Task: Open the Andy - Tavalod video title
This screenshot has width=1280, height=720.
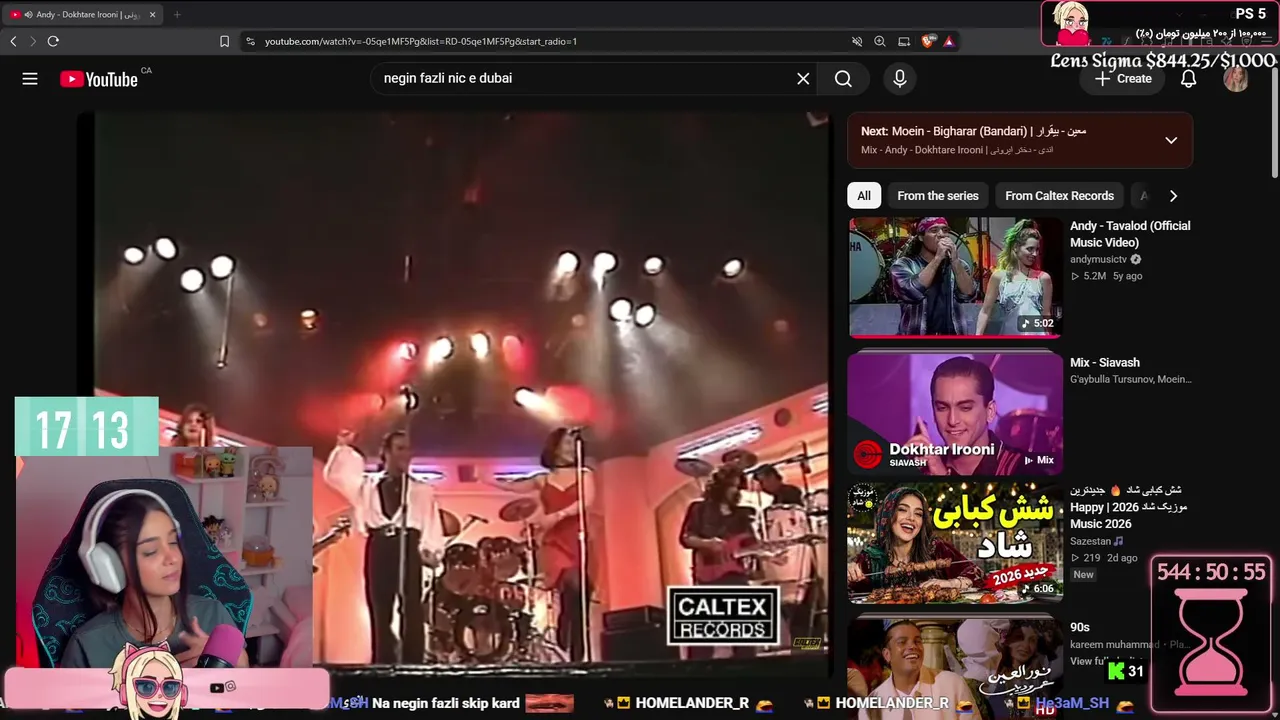Action: point(1130,234)
